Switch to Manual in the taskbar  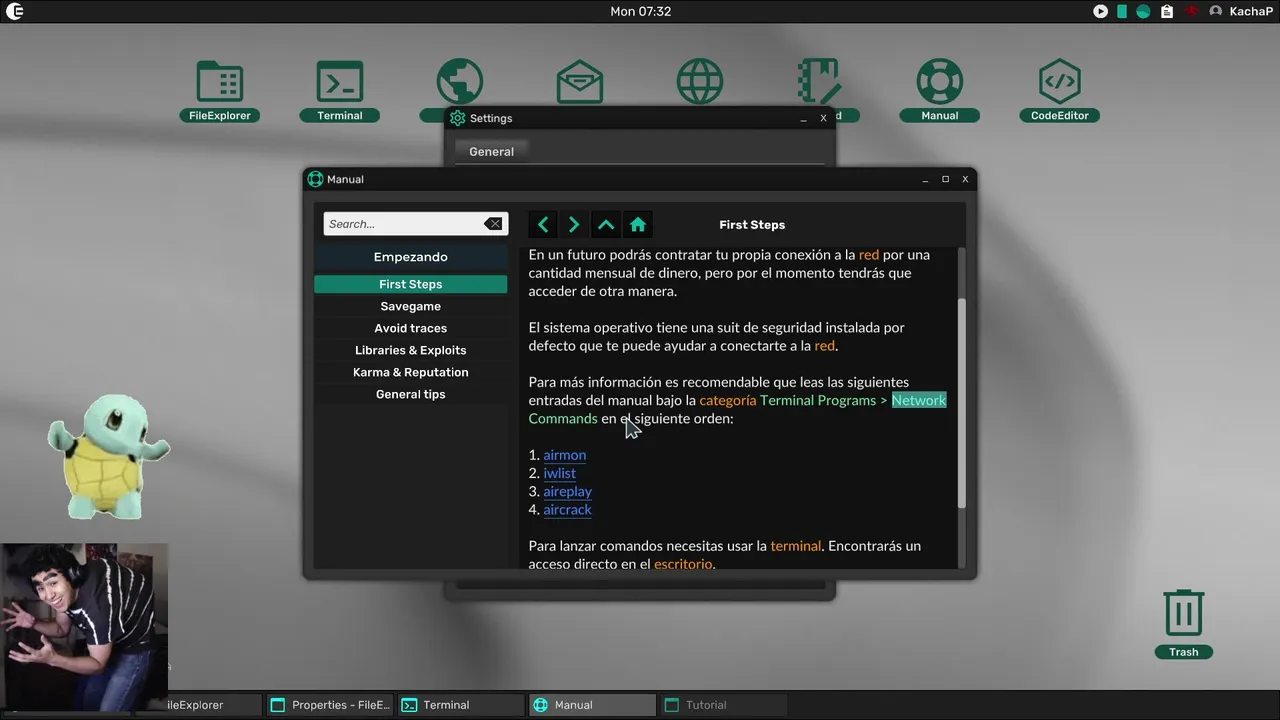point(592,705)
